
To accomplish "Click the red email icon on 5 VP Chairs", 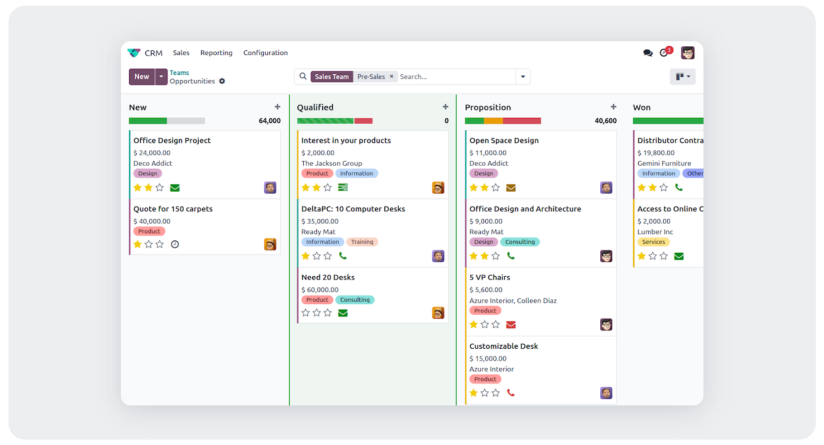I will point(511,325).
